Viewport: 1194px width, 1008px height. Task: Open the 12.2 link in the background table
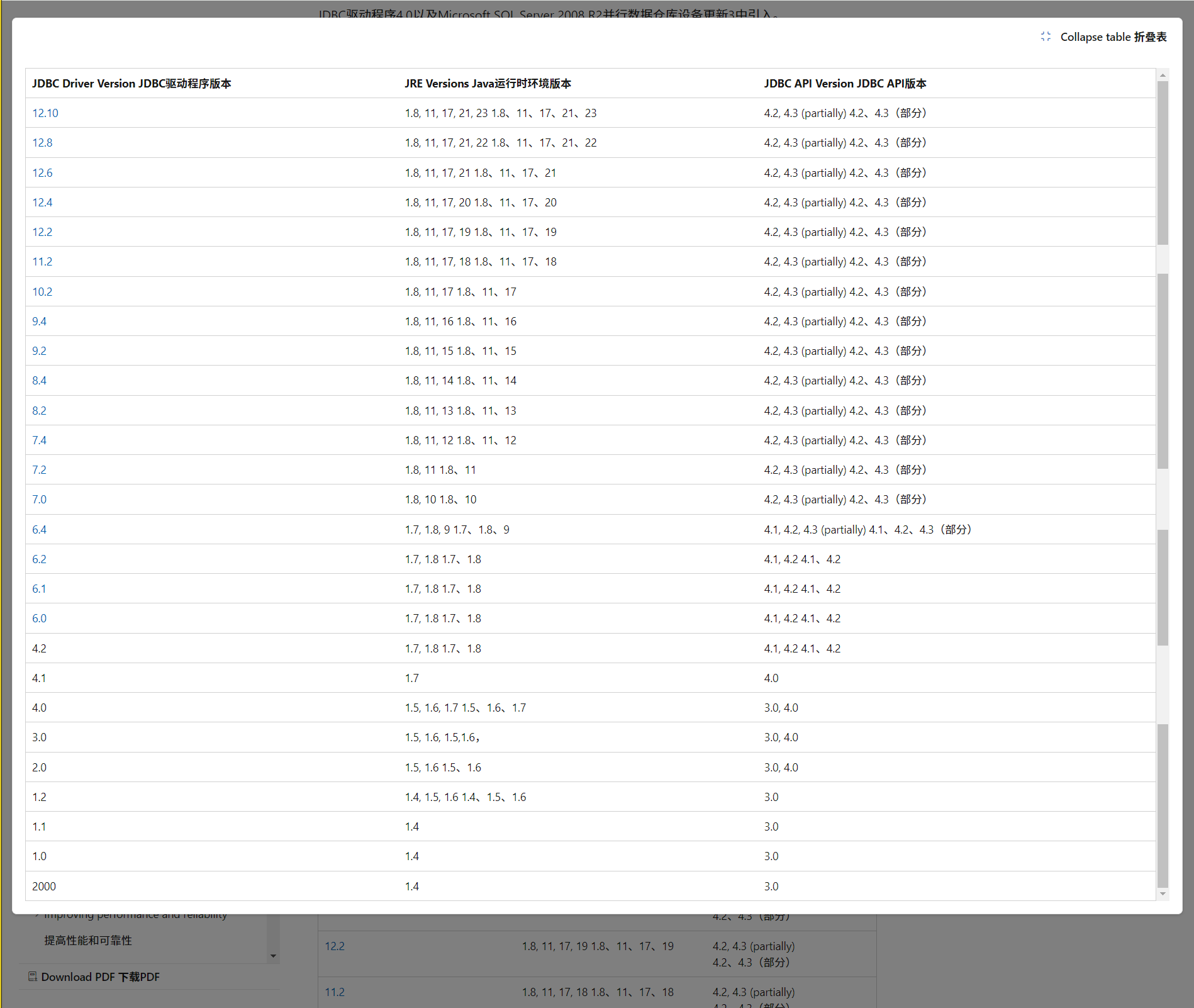(x=335, y=946)
